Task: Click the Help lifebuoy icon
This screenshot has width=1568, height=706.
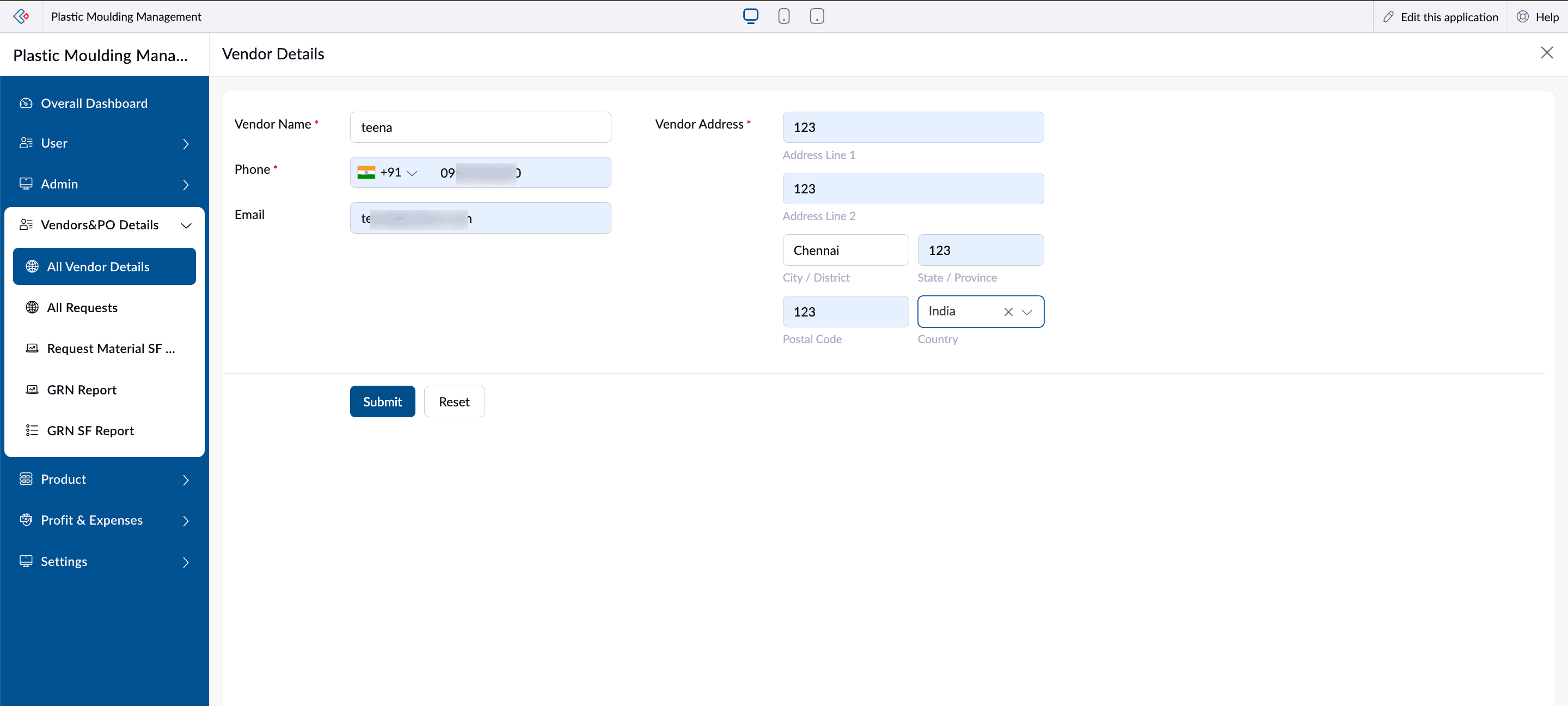Action: 1522,17
